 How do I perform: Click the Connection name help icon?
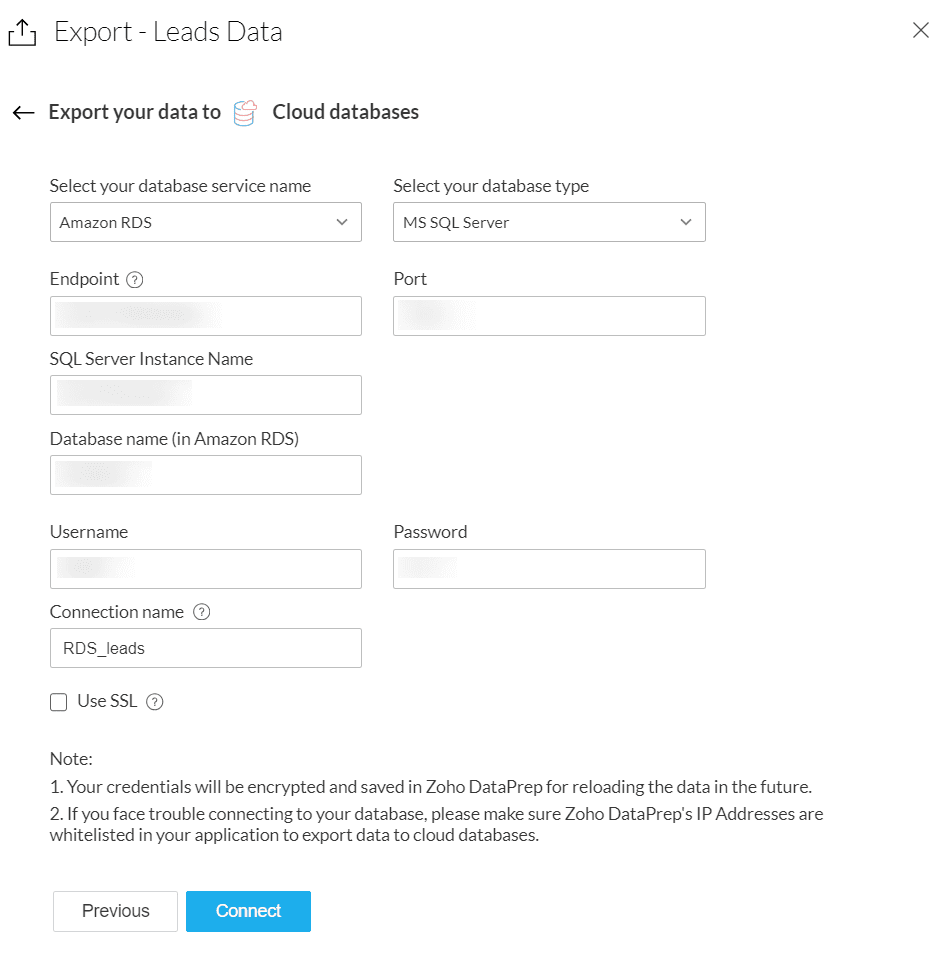201,612
